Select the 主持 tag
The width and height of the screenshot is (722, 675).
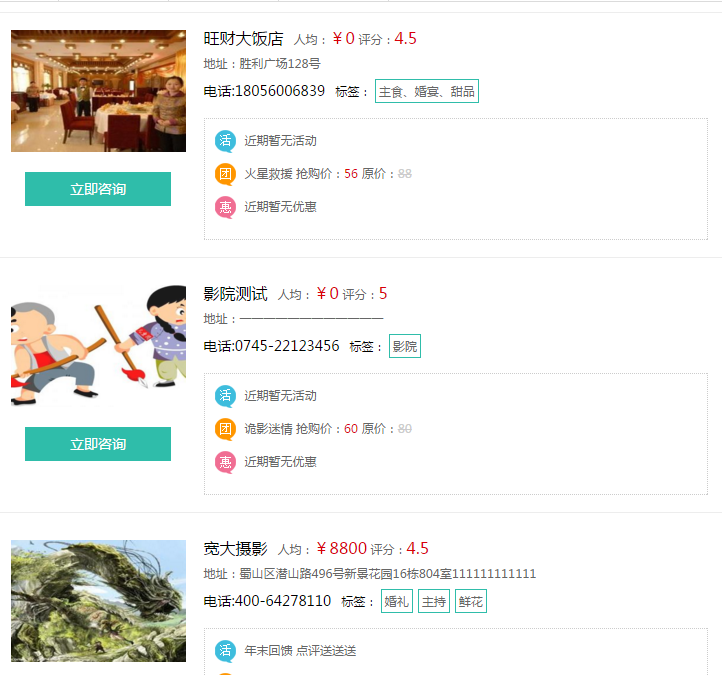click(434, 601)
